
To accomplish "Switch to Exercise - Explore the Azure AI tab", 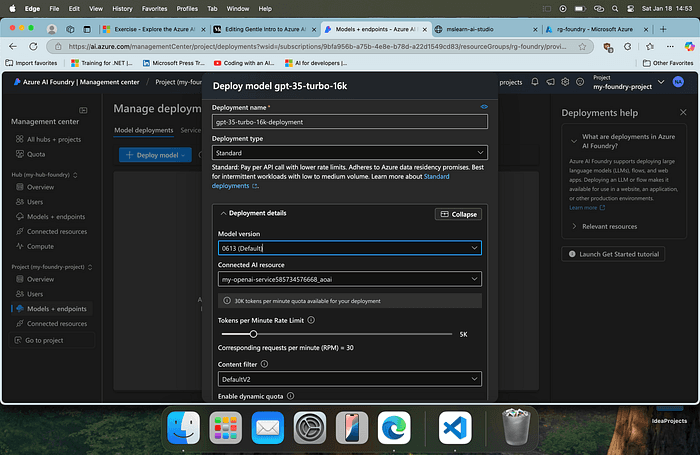I will pyautogui.click(x=154, y=29).
